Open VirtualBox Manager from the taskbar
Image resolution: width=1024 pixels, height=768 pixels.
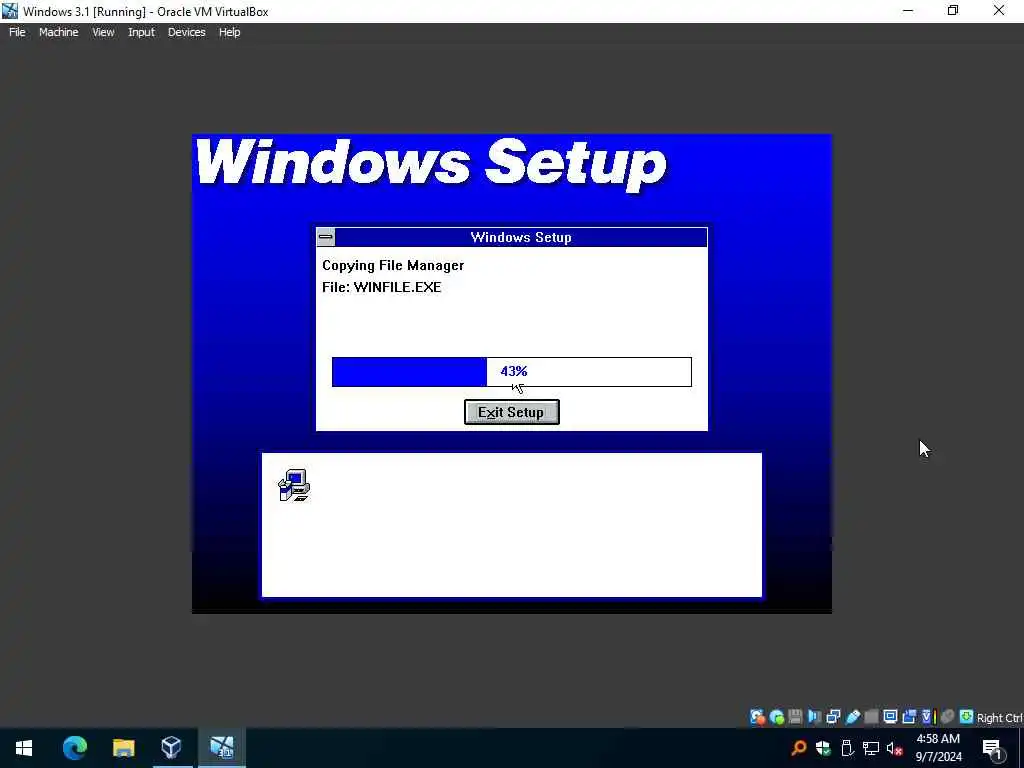172,748
